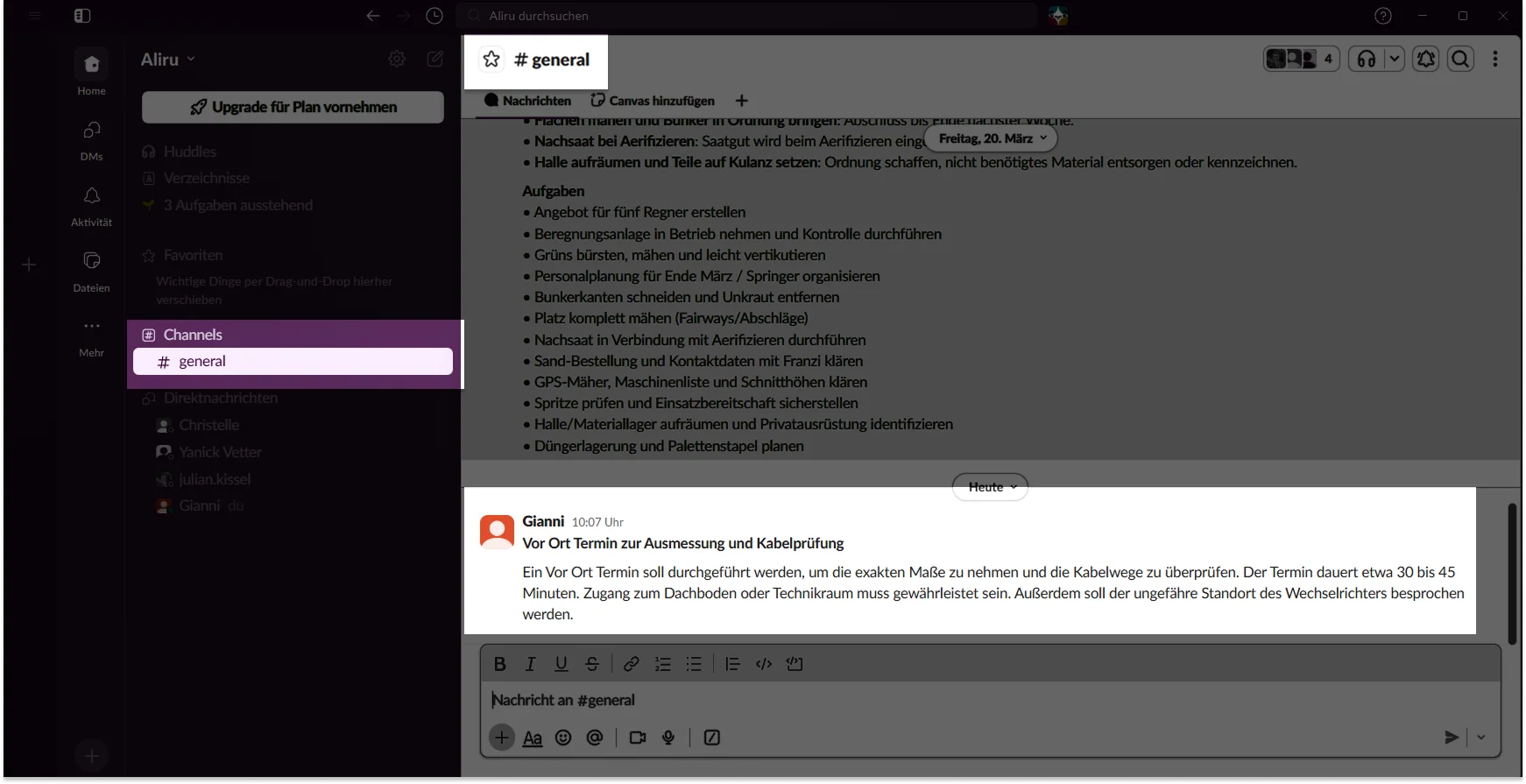Mention someone with @ icon
This screenshot has width=1526, height=784.
coord(595,738)
